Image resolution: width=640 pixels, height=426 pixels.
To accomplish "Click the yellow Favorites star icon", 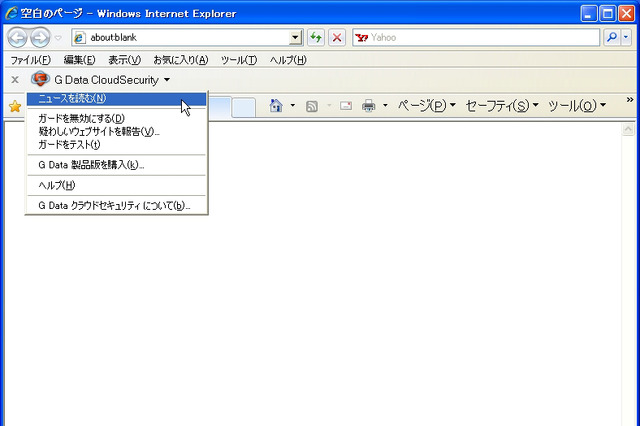I will coord(14,106).
